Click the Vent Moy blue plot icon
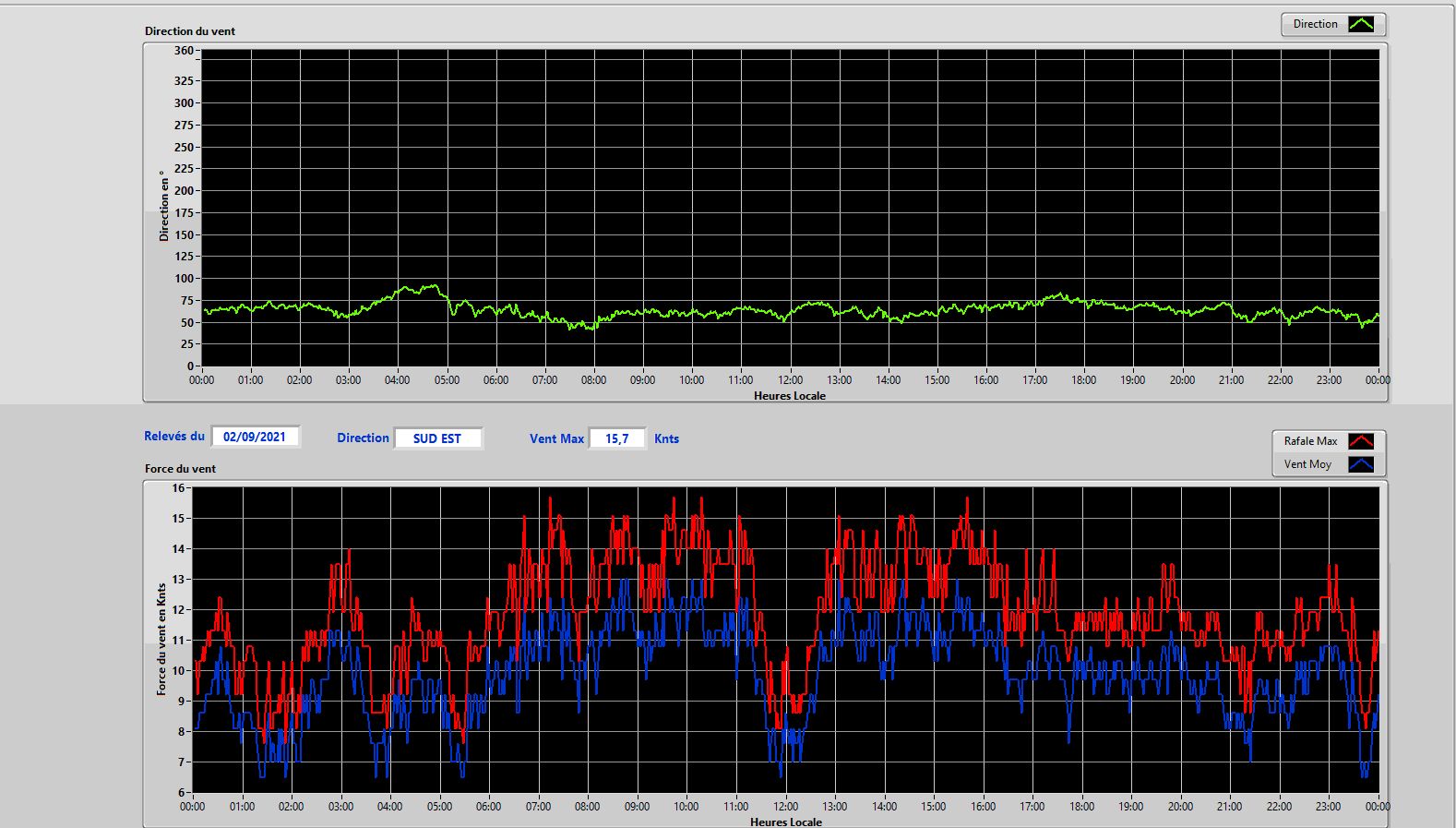This screenshot has width=1456, height=828. [x=1361, y=464]
